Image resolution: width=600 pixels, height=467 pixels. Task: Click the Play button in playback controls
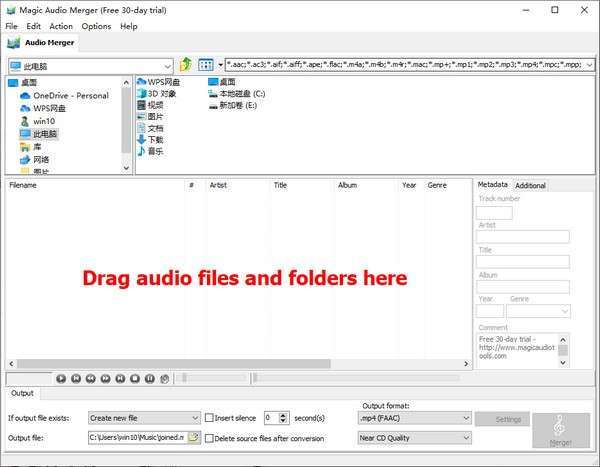(61, 378)
